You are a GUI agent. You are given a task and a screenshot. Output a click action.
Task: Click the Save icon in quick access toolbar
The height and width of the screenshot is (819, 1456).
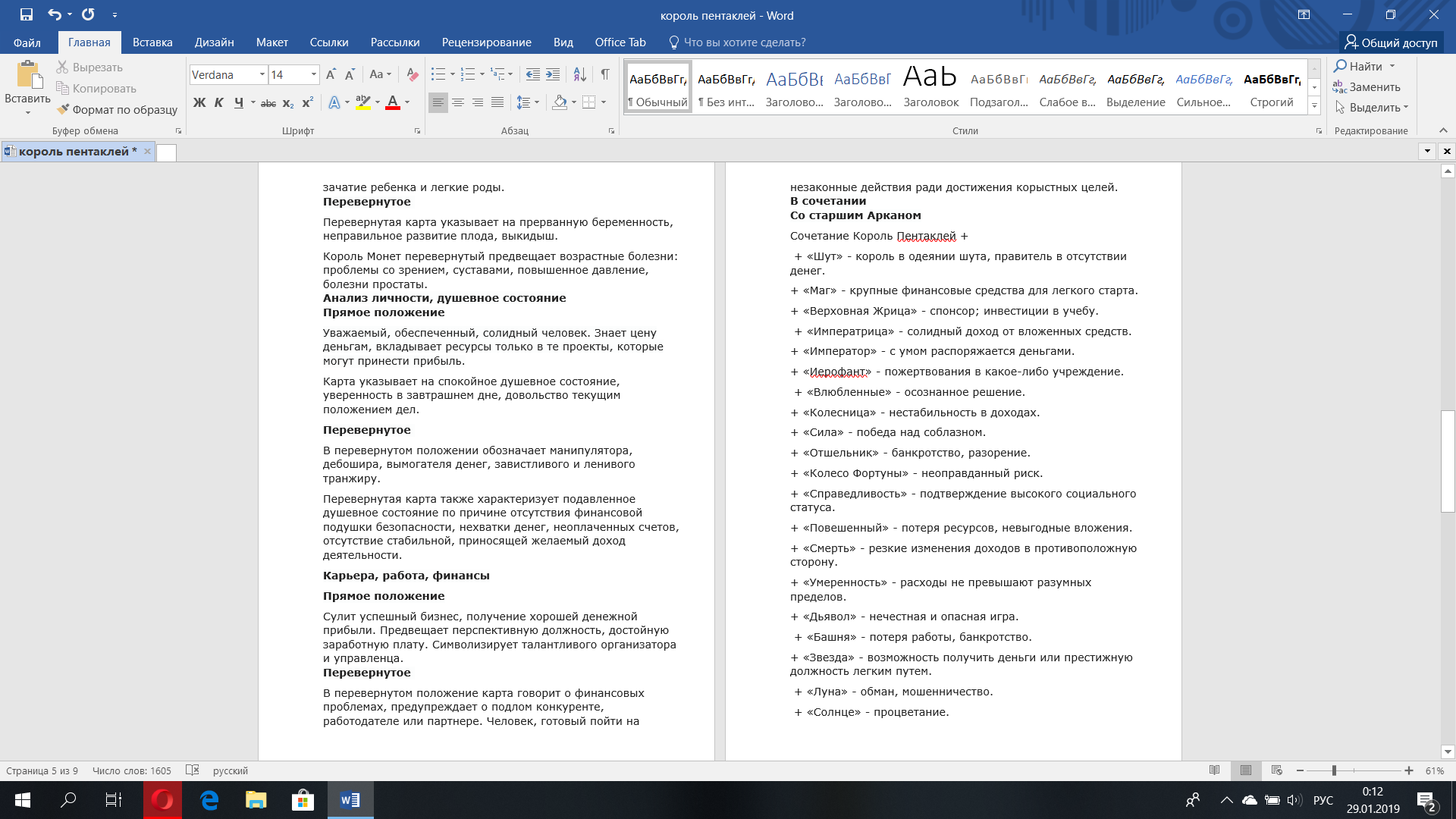(27, 14)
